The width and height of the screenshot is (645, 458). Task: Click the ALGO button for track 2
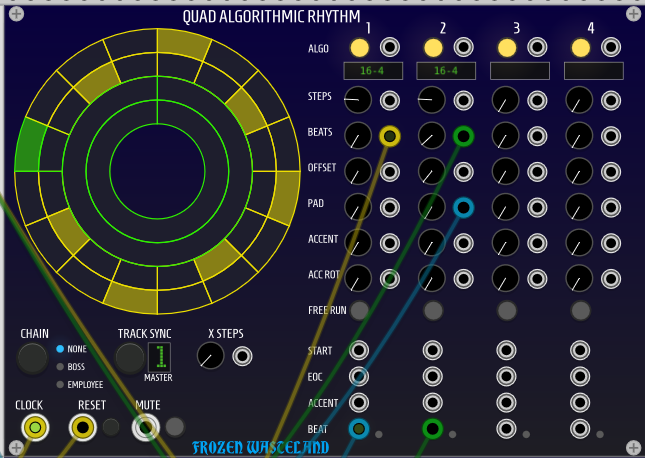point(433,48)
